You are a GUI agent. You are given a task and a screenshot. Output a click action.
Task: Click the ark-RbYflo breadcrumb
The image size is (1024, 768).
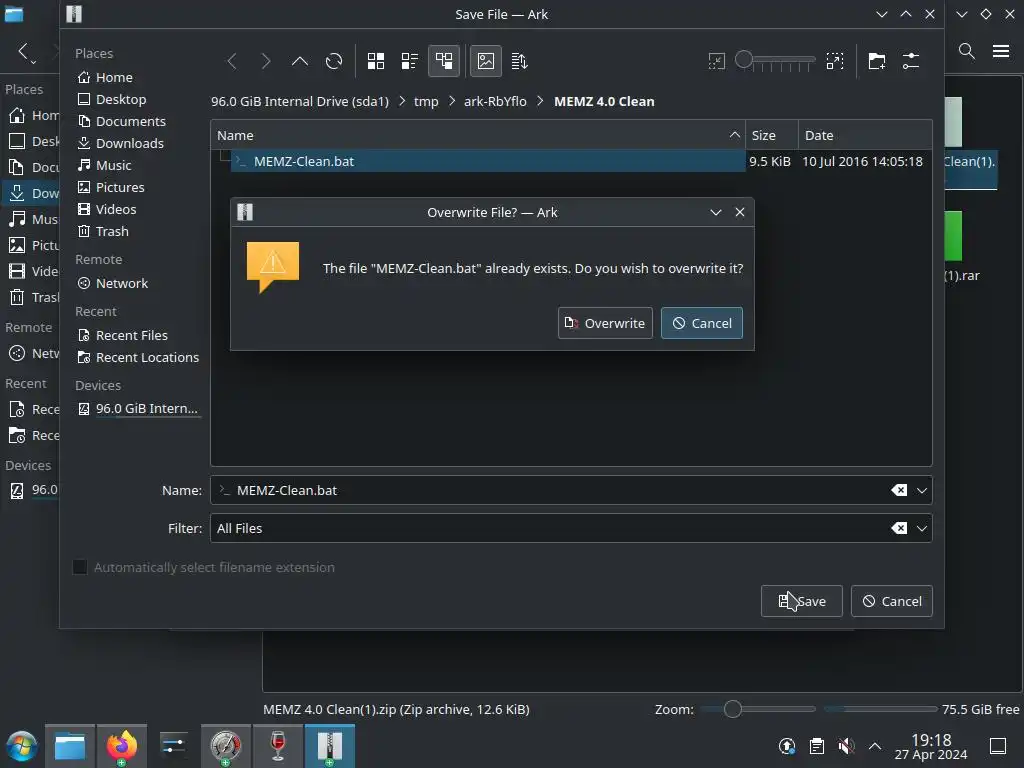click(x=495, y=101)
